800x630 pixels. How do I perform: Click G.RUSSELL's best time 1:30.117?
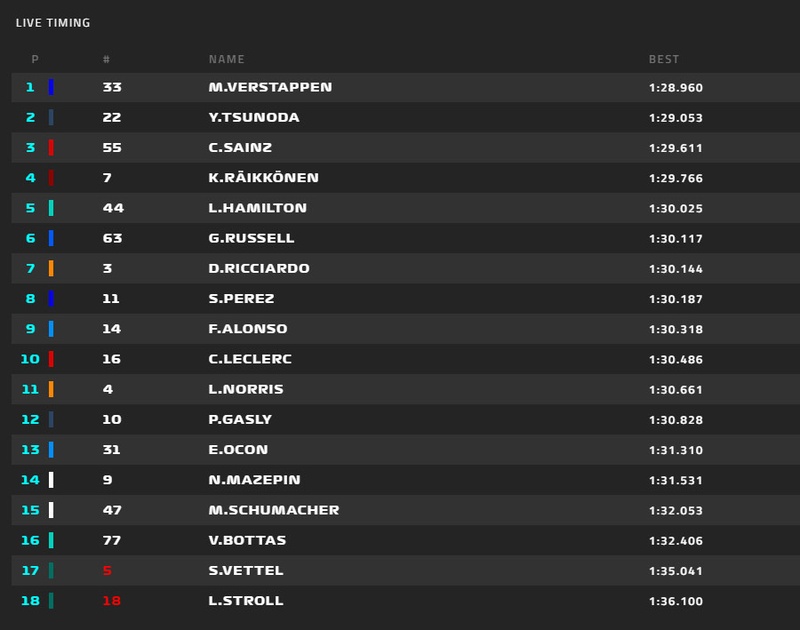point(675,239)
